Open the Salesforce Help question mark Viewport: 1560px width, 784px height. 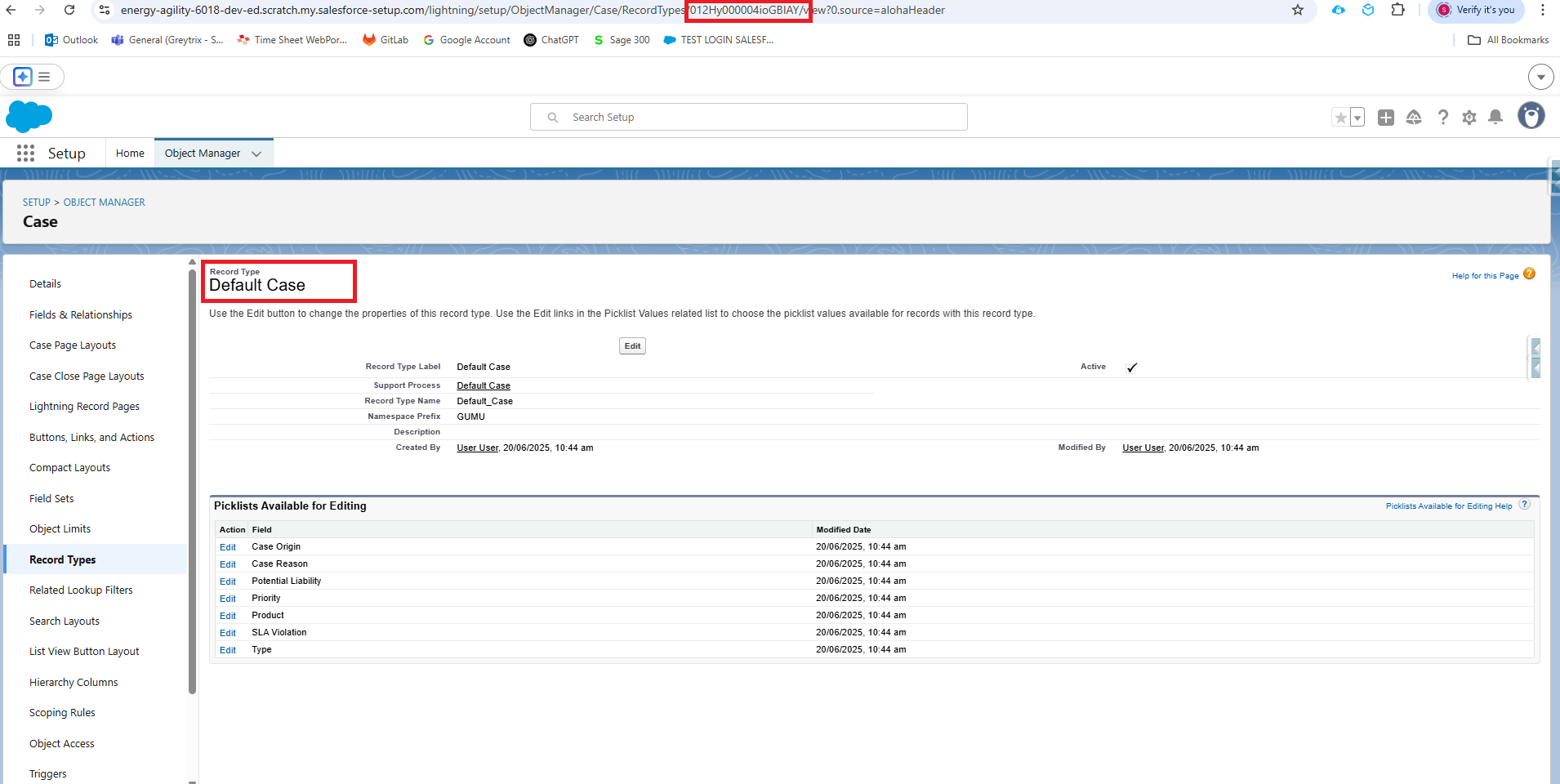coord(1443,118)
